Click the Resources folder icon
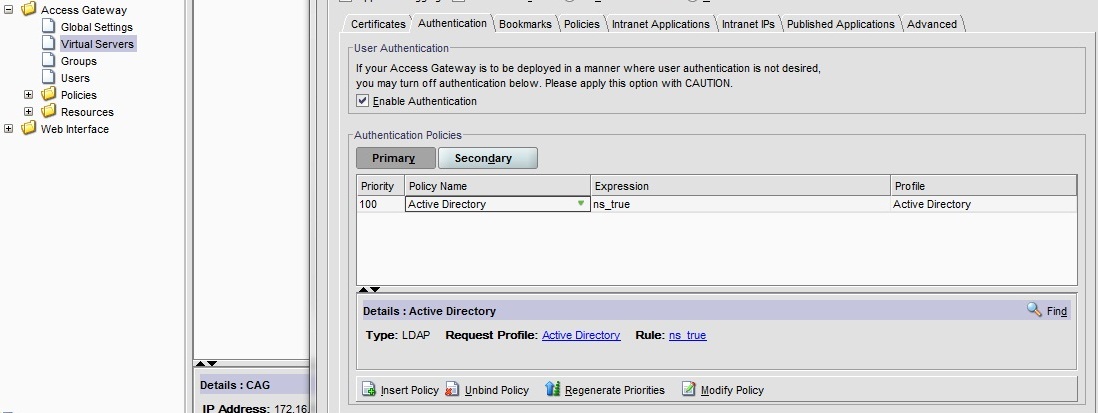The height and width of the screenshot is (413, 1098). click(48, 111)
